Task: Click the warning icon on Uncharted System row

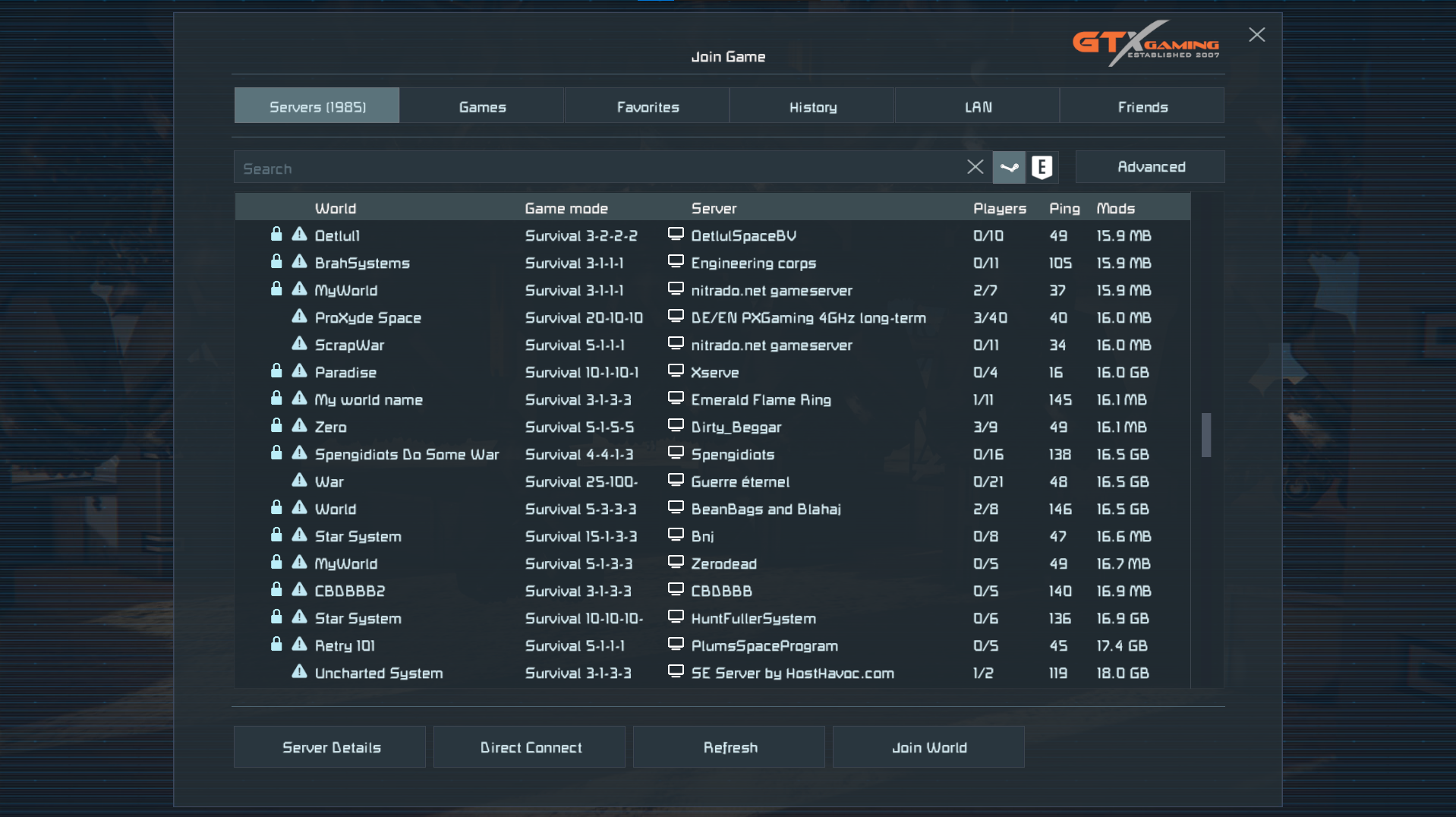Action: pos(300,671)
